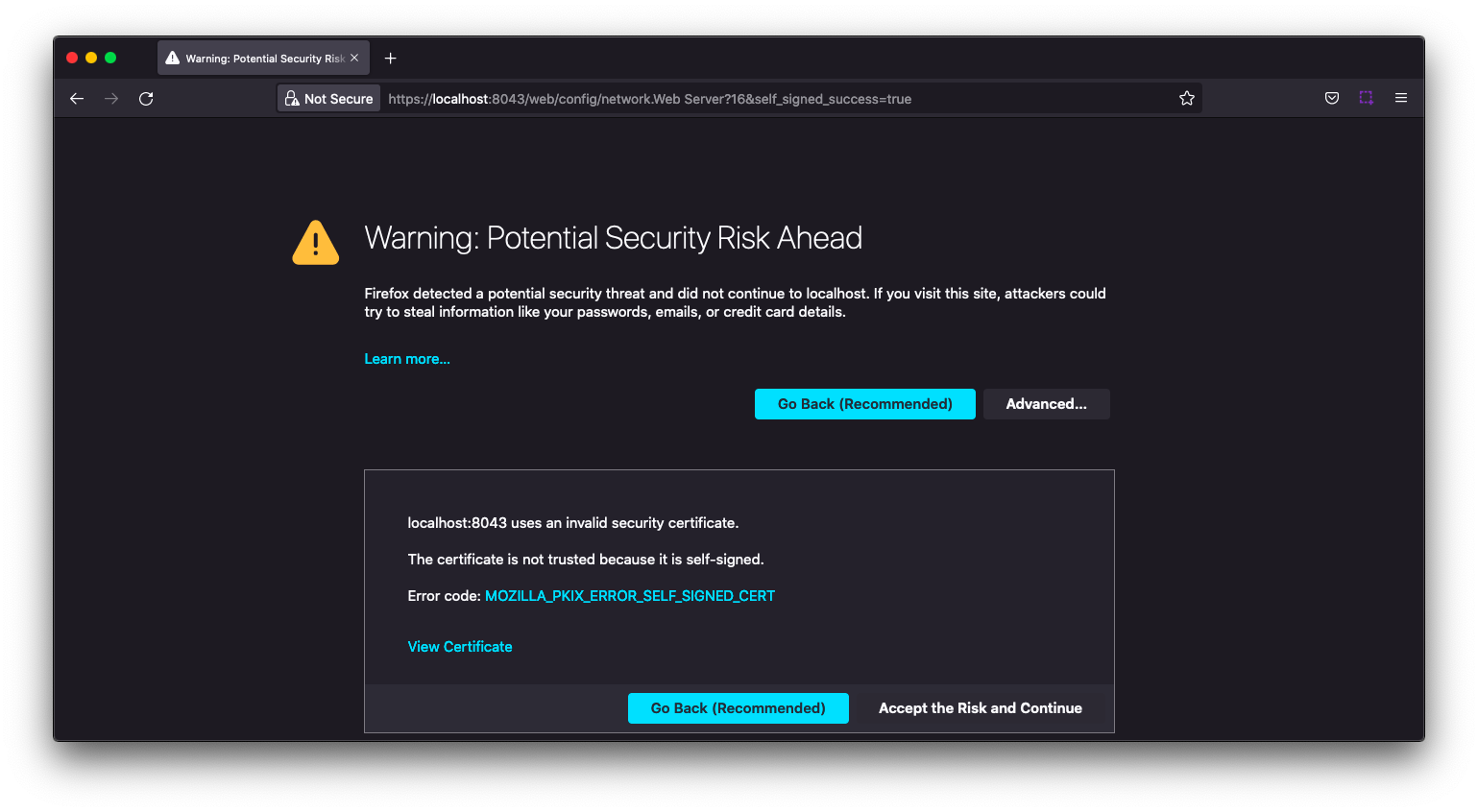Click the browser forward arrow
Image resolution: width=1478 pixels, height=812 pixels.
click(111, 99)
